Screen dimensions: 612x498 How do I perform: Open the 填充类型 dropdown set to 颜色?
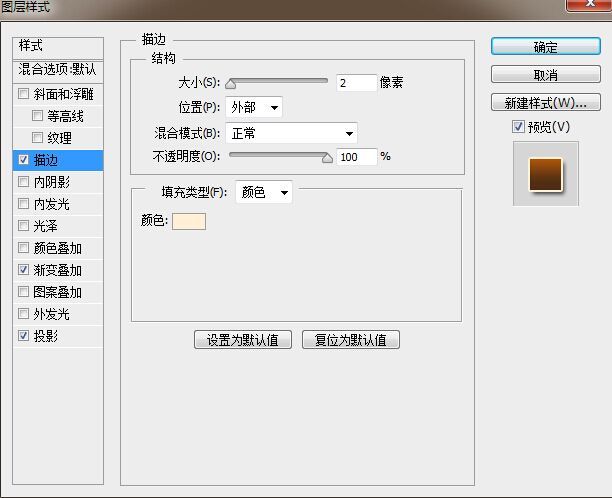click(263, 192)
